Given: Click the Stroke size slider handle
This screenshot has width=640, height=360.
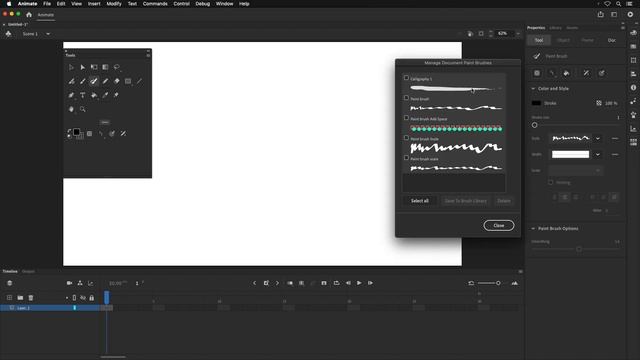Looking at the screenshot, I should 535,125.
